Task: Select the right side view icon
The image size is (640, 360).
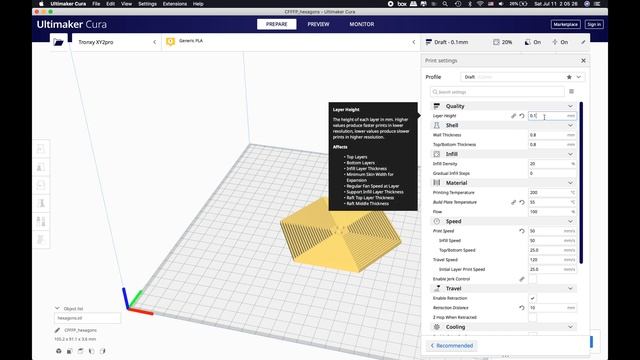Action: 102,351
